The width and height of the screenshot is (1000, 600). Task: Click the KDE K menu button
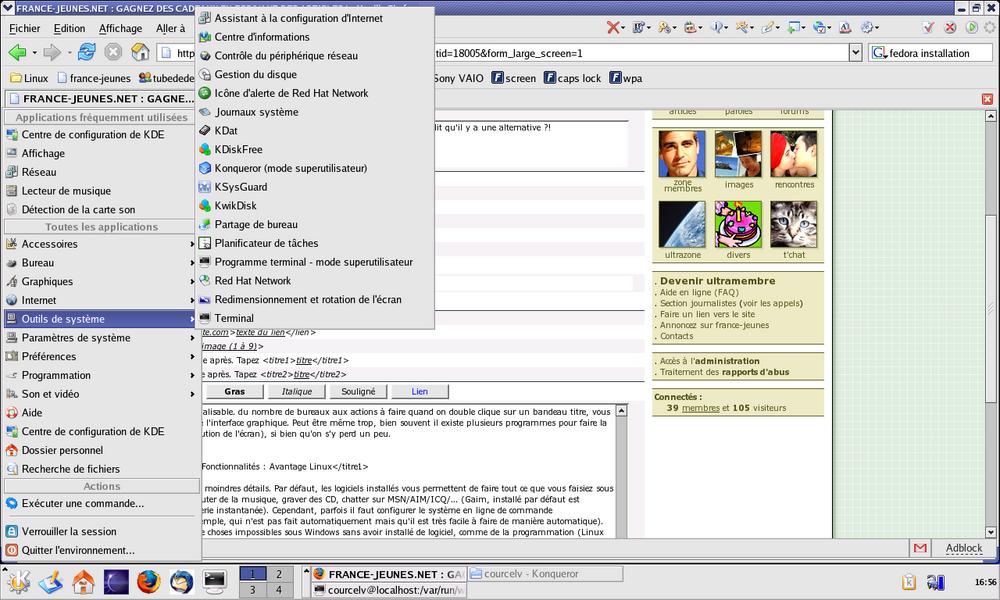coord(19,581)
